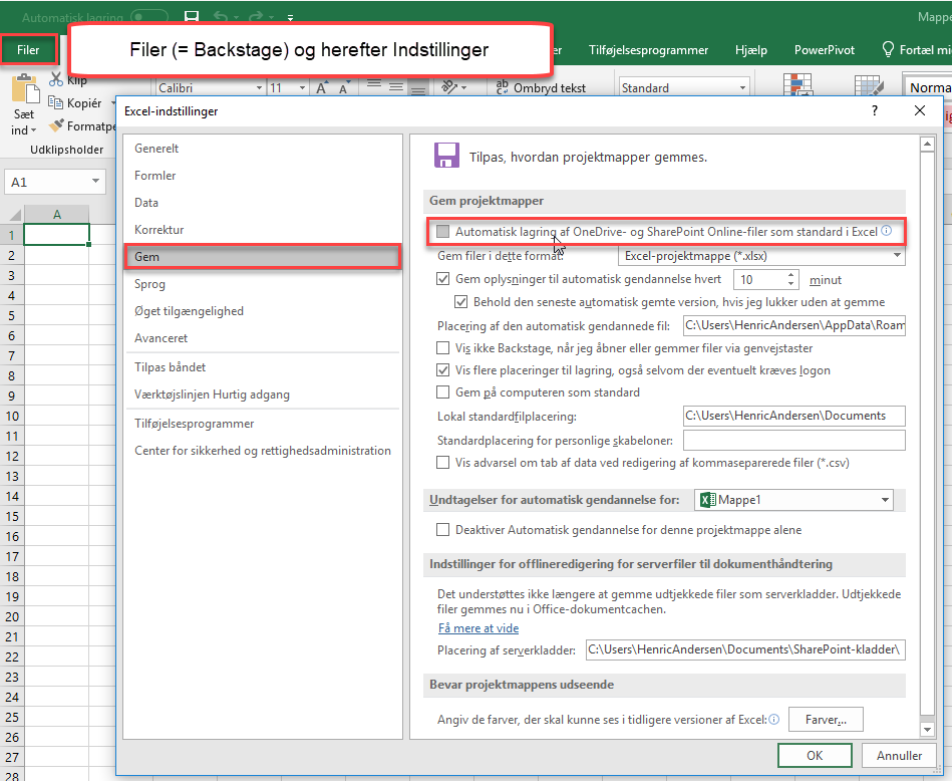The image size is (952, 781).
Task: Click the purple floppy disk header icon
Action: pyautogui.click(x=446, y=155)
